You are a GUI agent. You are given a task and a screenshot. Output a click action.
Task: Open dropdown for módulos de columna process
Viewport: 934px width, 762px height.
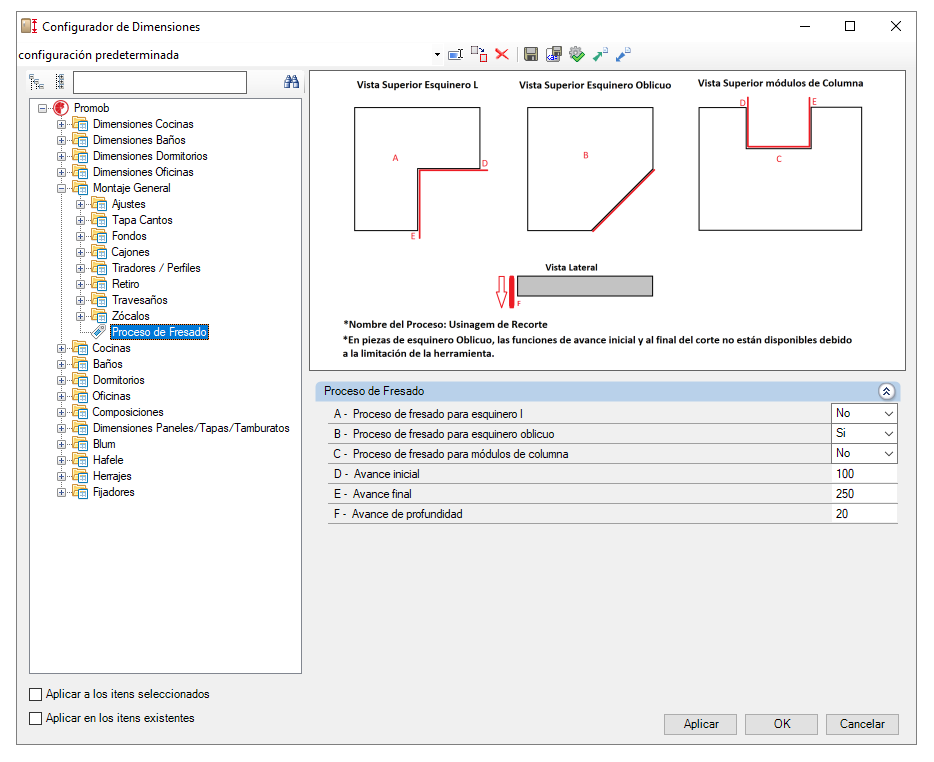(x=888, y=454)
